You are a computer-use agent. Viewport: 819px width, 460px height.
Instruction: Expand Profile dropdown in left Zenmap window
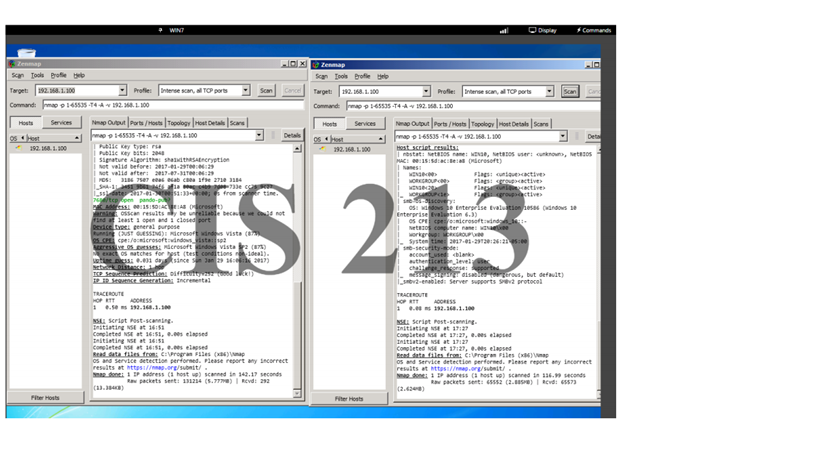coord(245,90)
